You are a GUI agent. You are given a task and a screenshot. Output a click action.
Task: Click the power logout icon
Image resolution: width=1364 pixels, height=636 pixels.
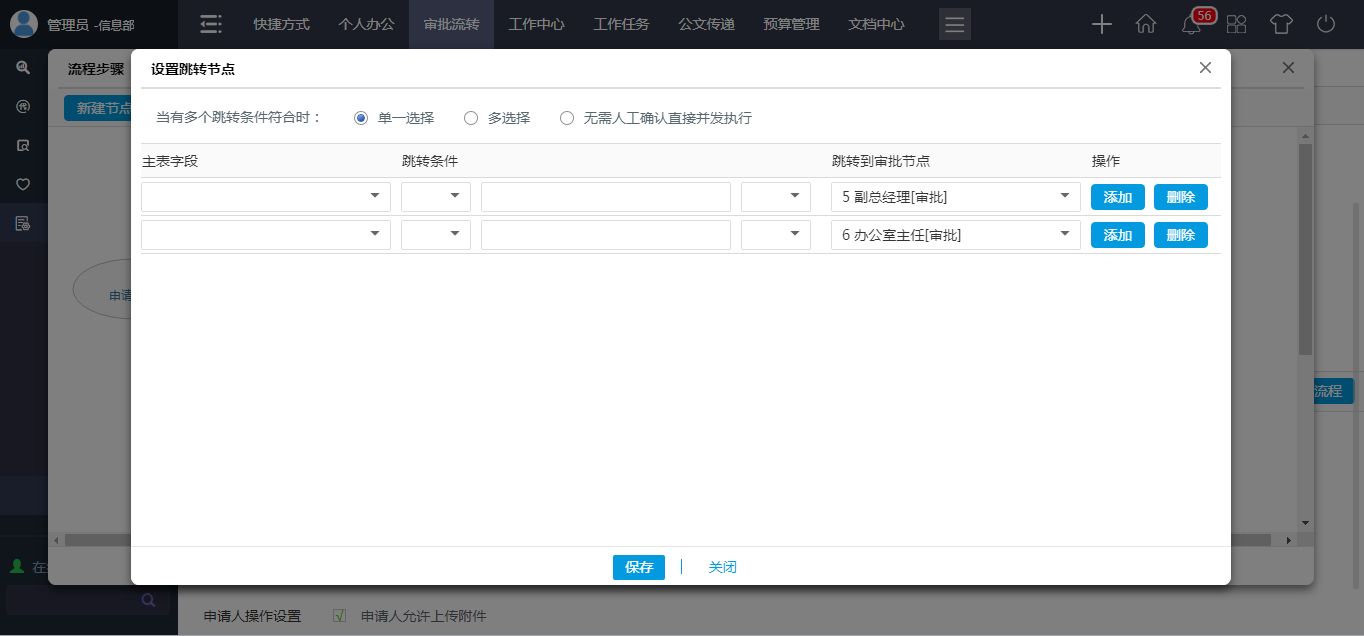(1326, 25)
